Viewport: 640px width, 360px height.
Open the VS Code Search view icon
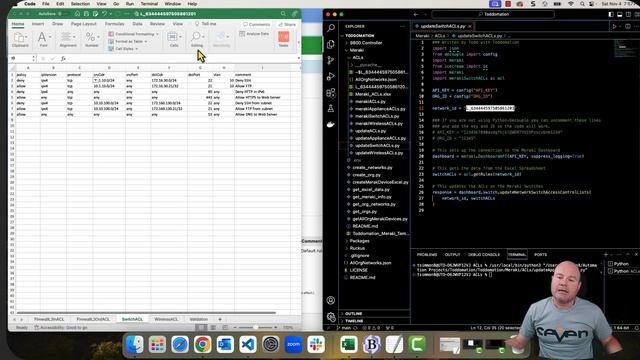[x=331, y=28]
